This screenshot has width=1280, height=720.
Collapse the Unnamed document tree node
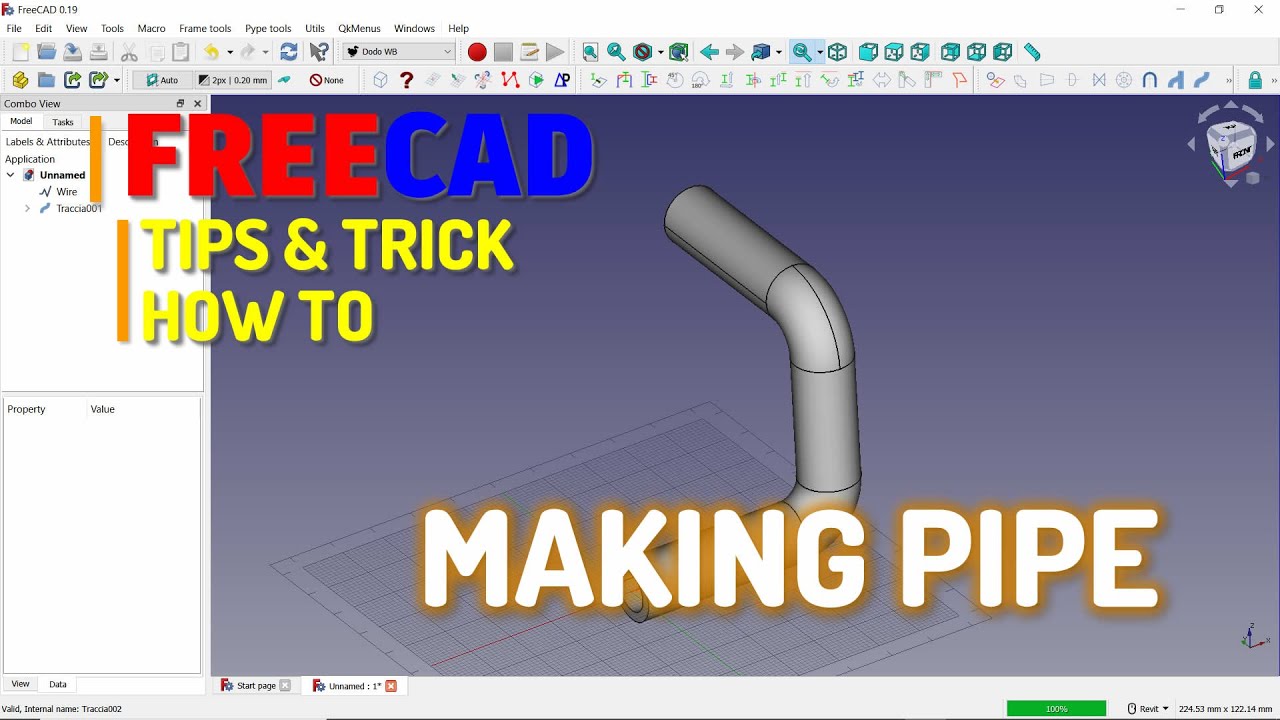pyautogui.click(x=11, y=175)
